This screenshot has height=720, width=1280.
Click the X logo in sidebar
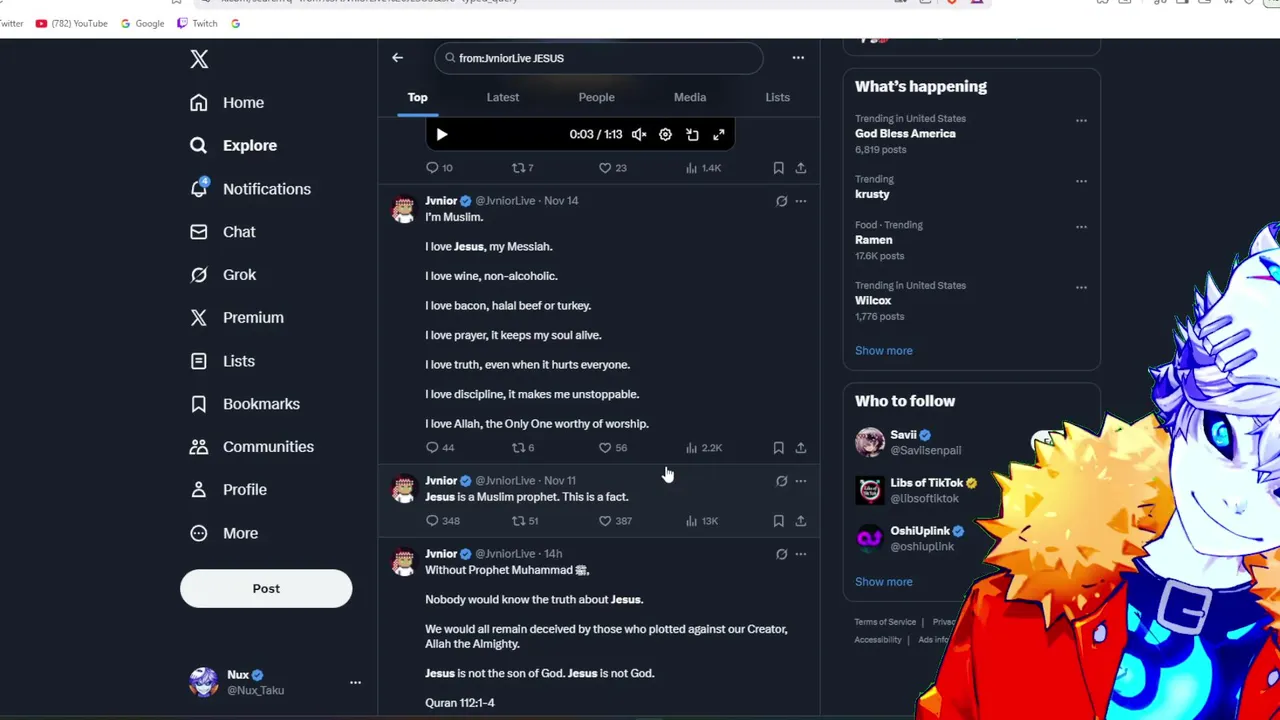199,59
